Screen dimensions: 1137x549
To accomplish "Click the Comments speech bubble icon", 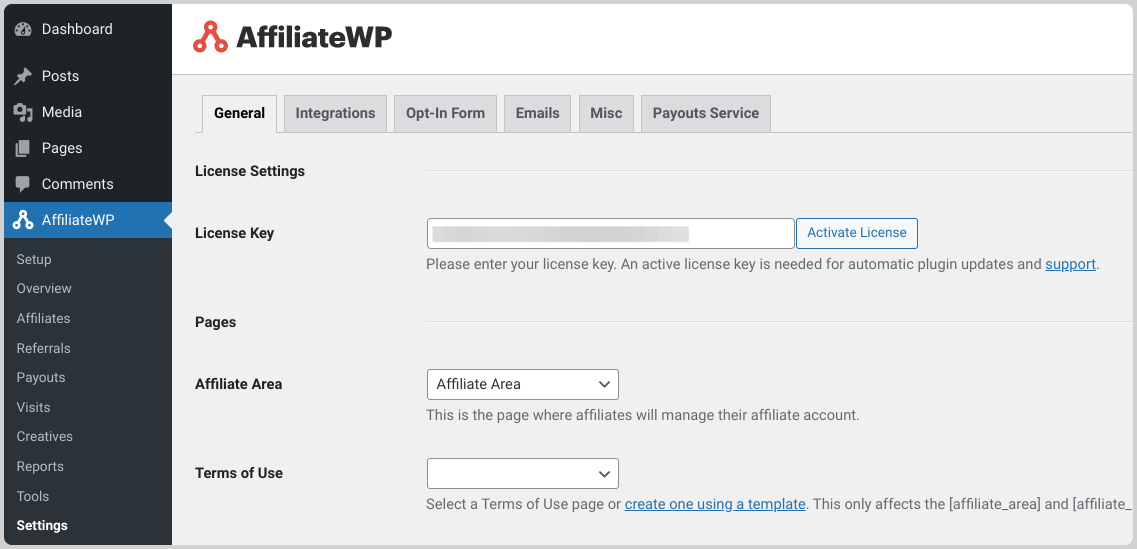I will (23, 184).
